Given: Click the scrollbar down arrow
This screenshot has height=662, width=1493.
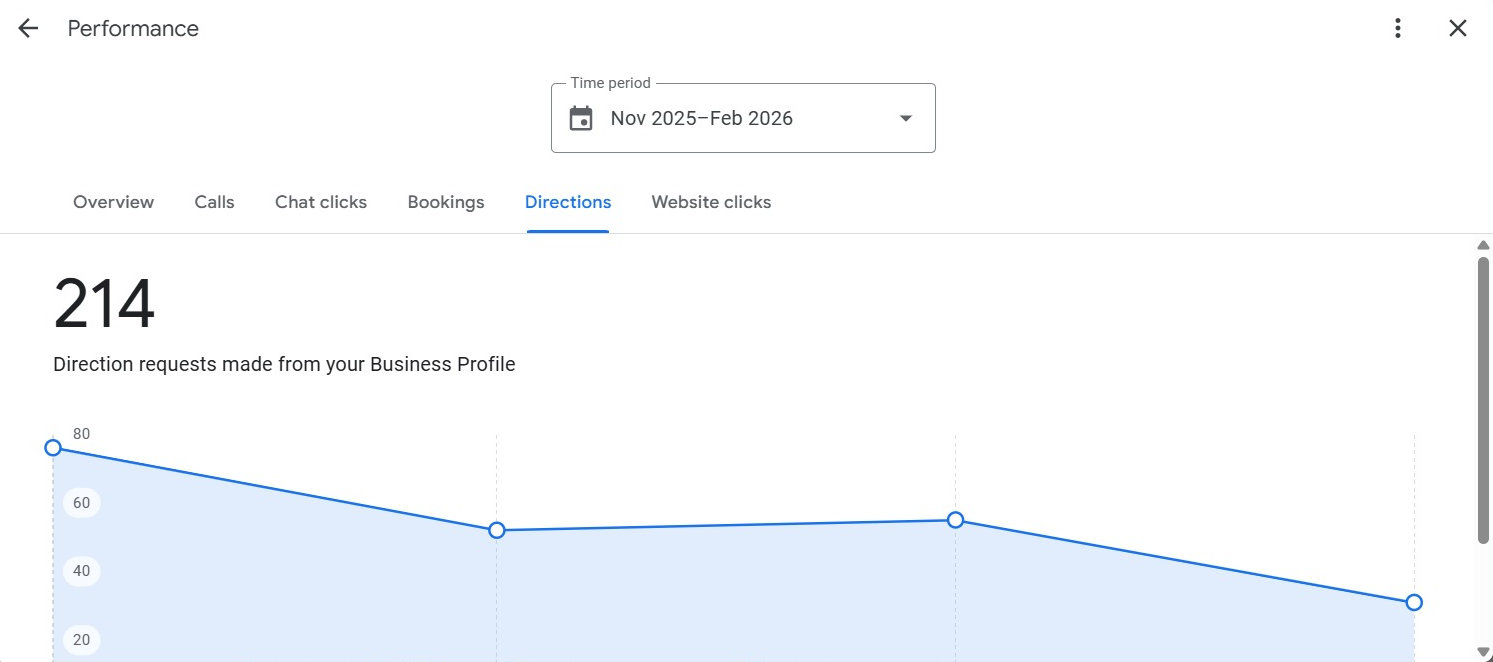Looking at the screenshot, I should coord(1484,652).
